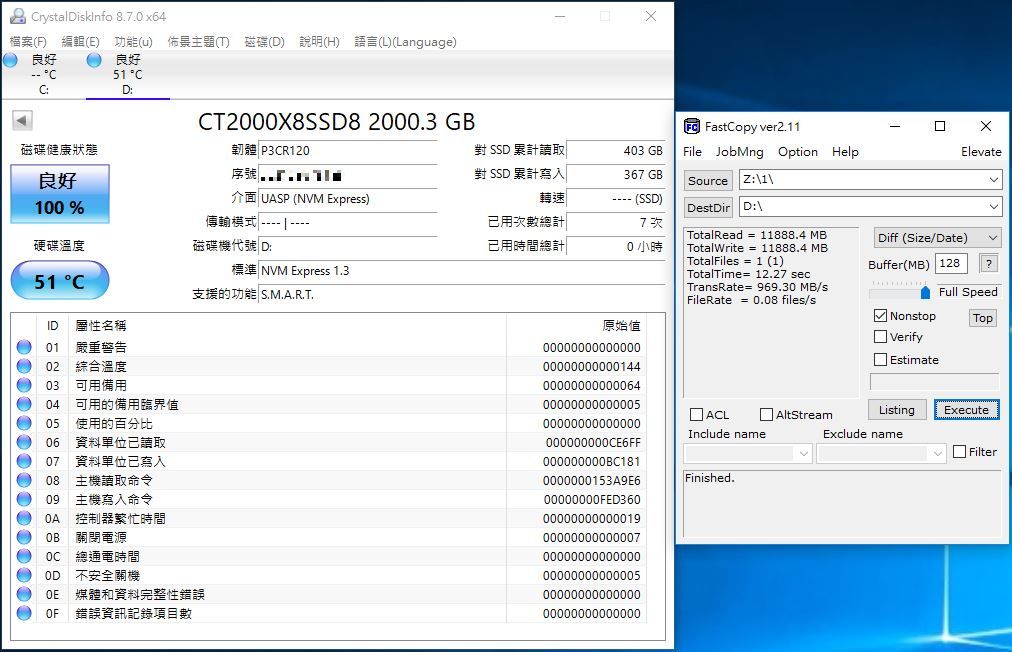This screenshot has height=652, width=1012.
Task: Open FastCopy File menu
Action: coord(693,152)
